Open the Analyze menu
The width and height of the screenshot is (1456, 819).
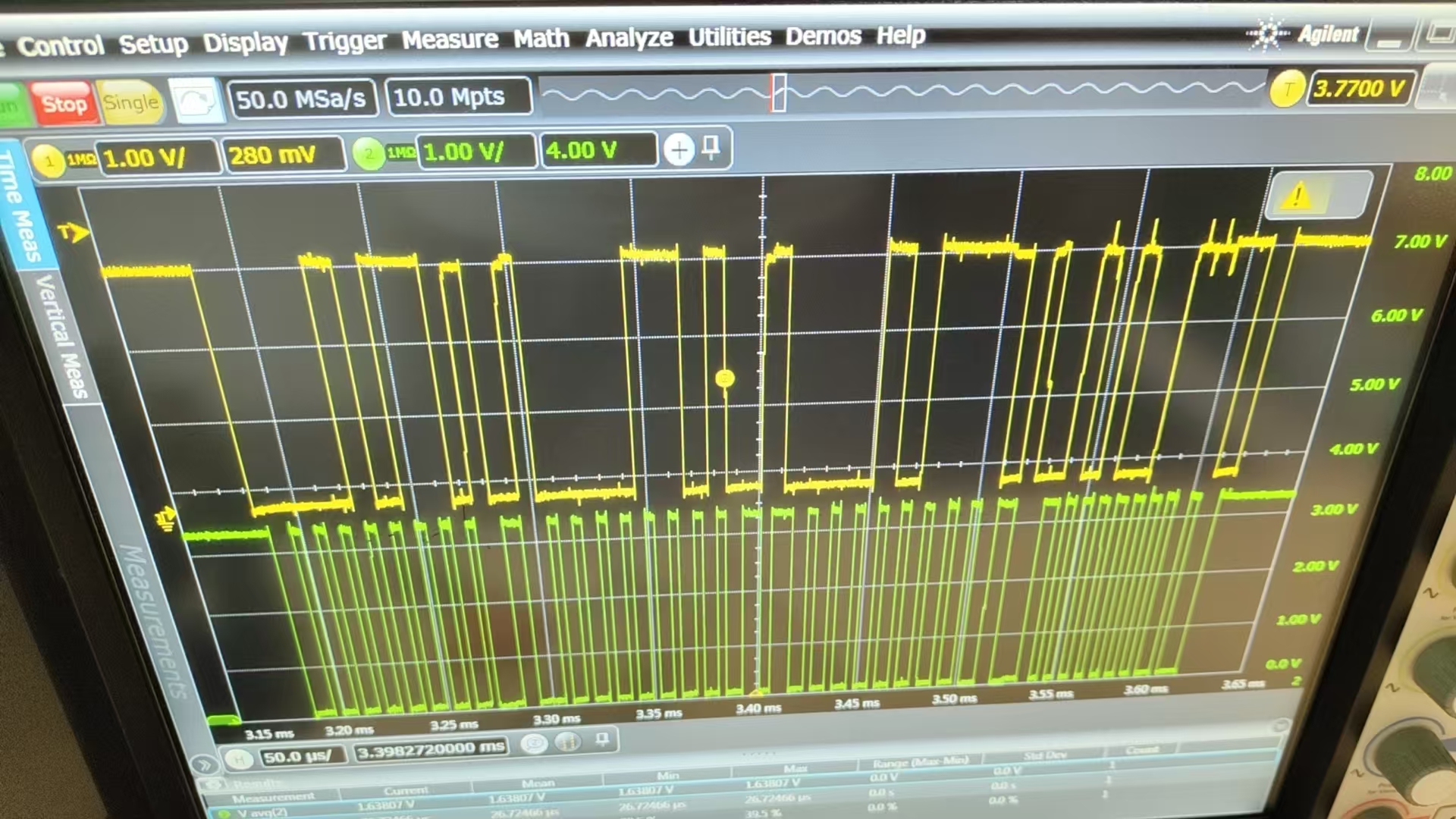coord(629,38)
